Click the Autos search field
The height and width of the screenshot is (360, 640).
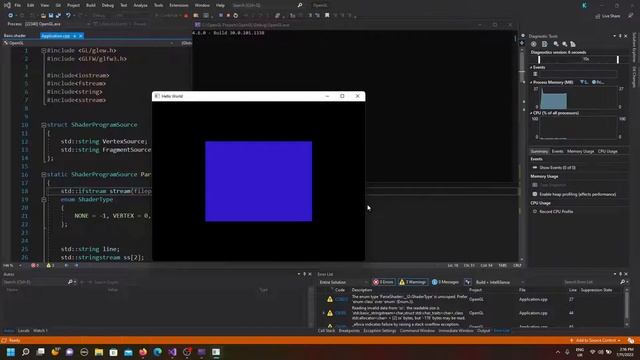35,282
